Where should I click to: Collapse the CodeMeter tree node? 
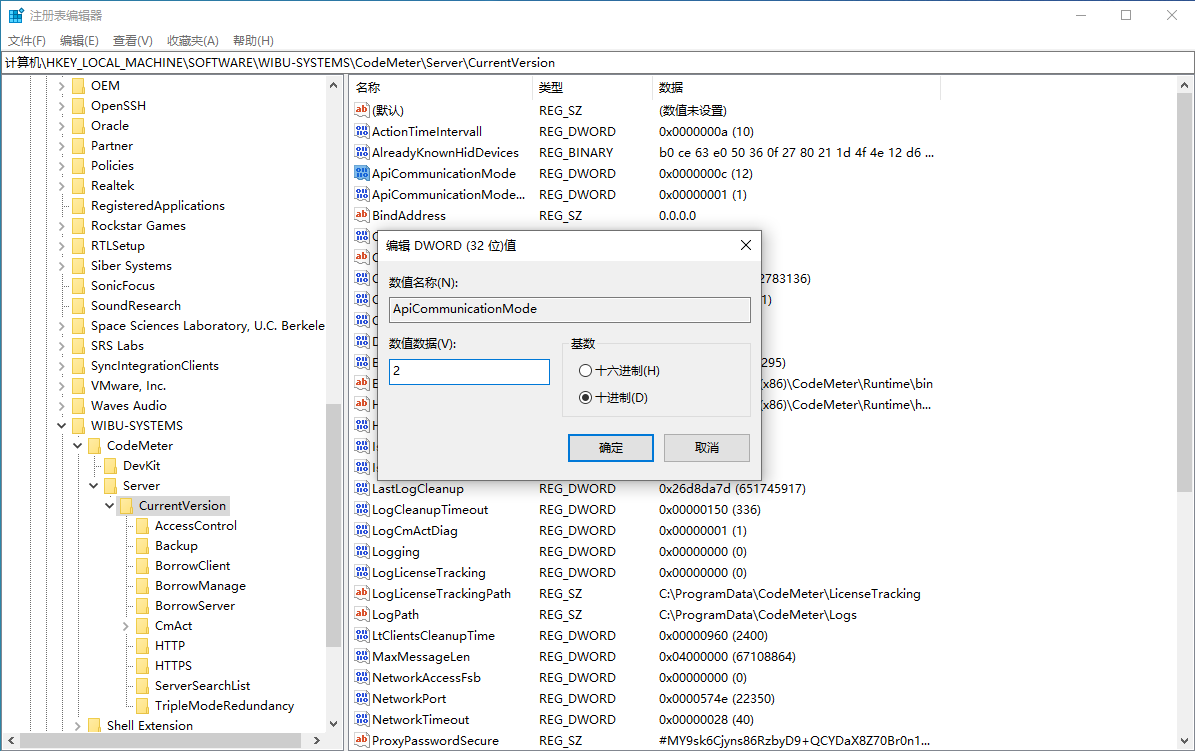coord(78,445)
